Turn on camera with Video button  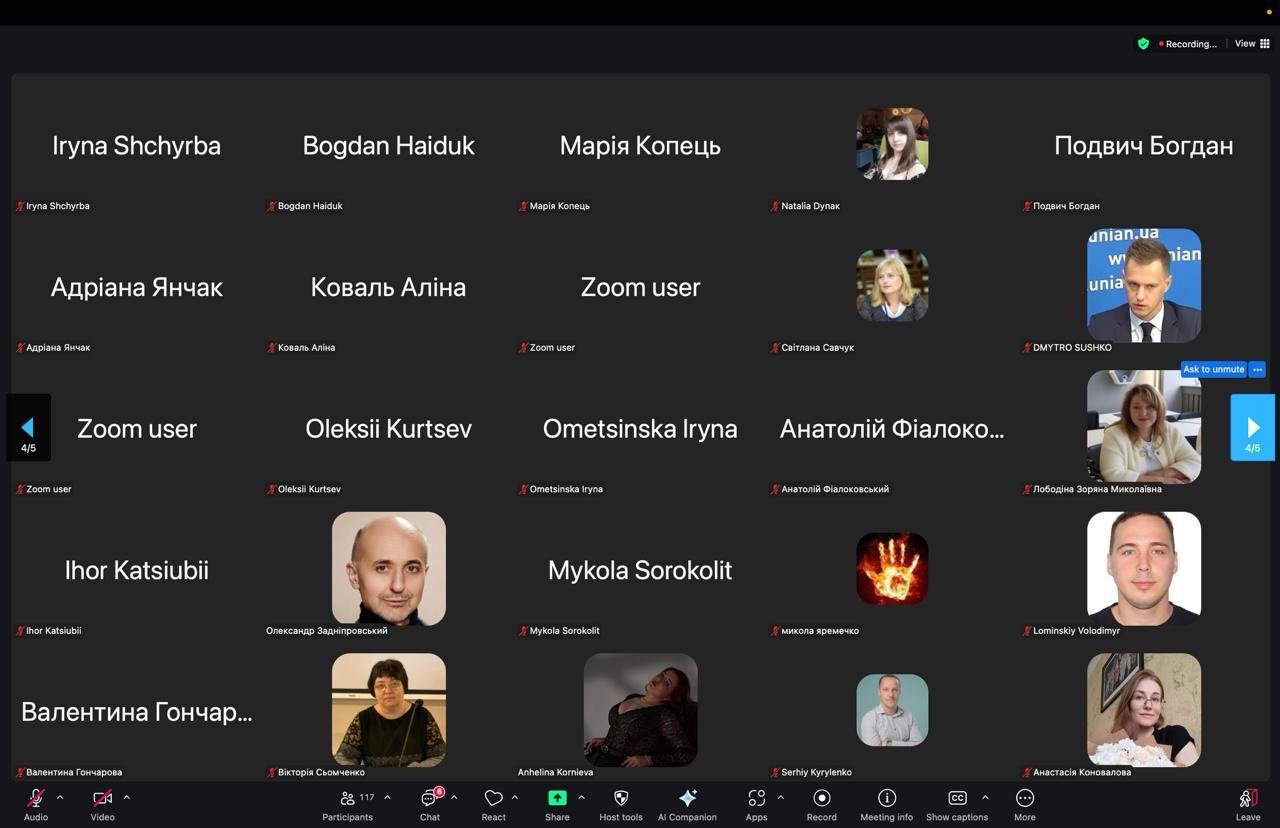(x=102, y=803)
